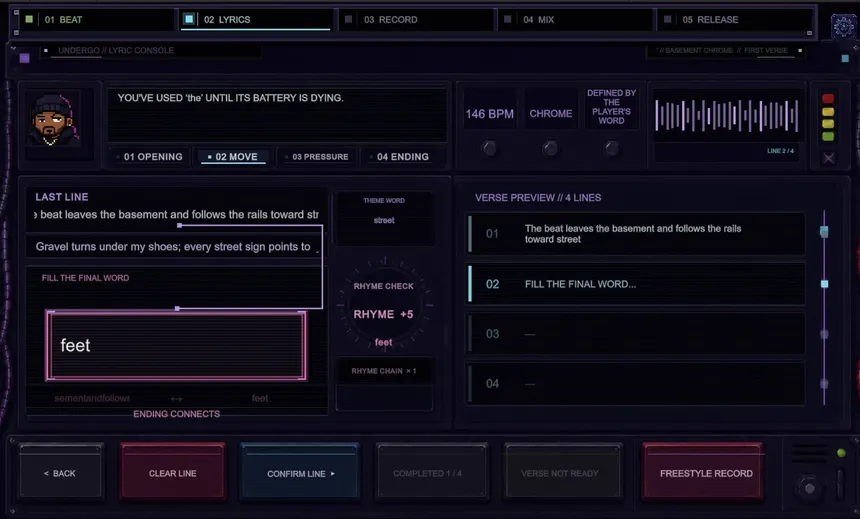This screenshot has height=519, width=860.
Task: Click the CLEAR LINE button
Action: [173, 473]
